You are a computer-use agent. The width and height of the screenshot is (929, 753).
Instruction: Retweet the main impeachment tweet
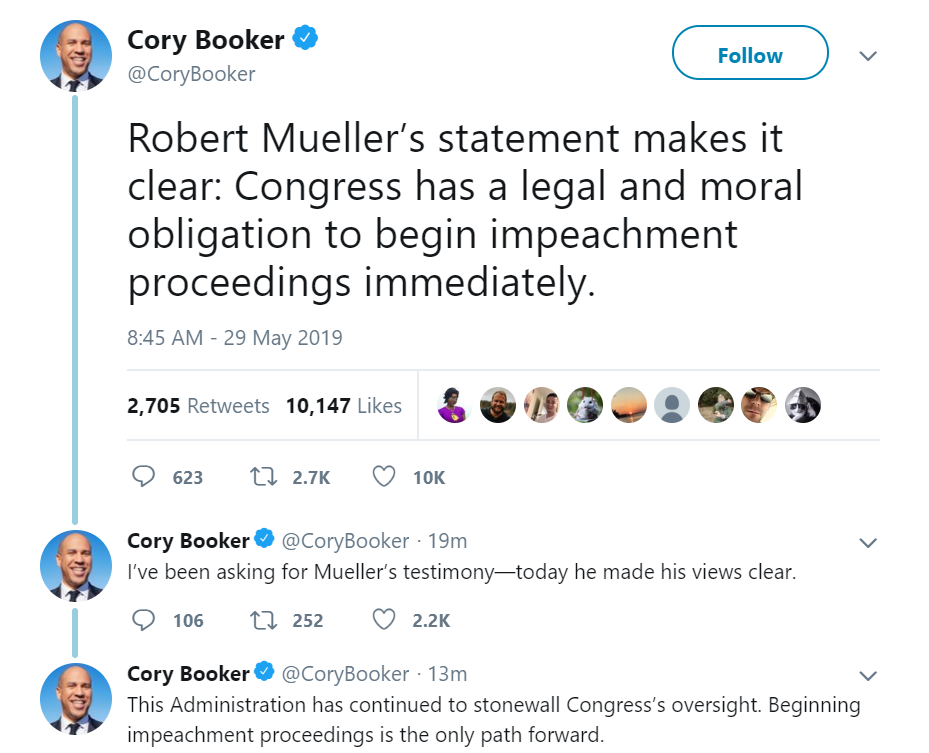(261, 477)
